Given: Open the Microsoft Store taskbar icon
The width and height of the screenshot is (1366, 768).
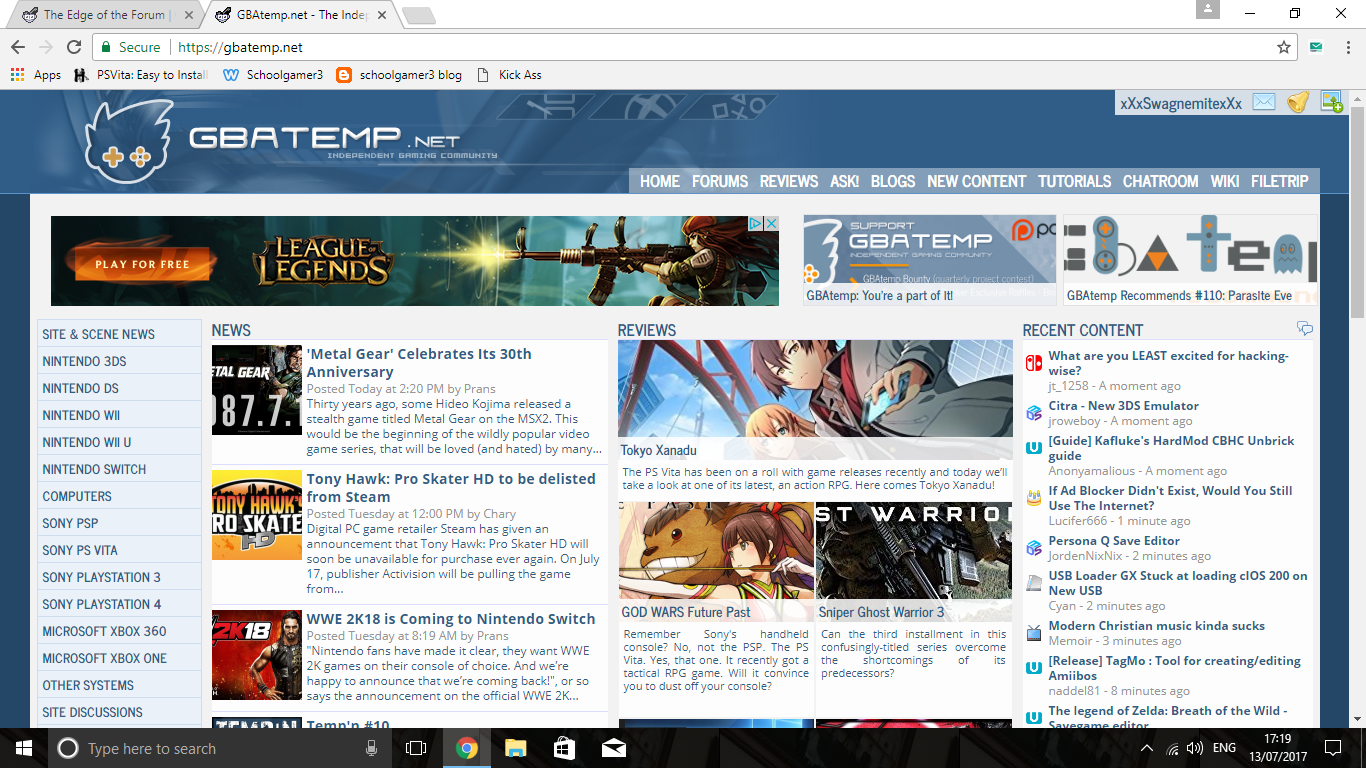Looking at the screenshot, I should (x=564, y=748).
